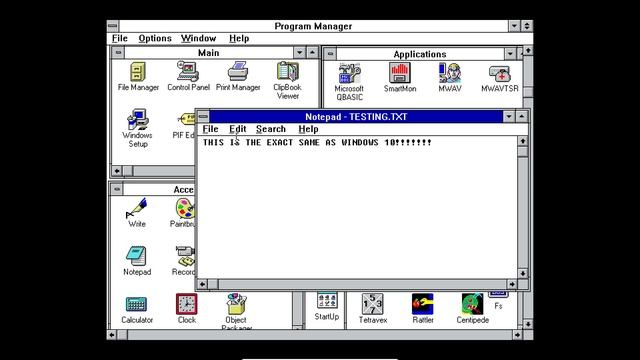Maximize the Main group window

[x=312, y=53]
